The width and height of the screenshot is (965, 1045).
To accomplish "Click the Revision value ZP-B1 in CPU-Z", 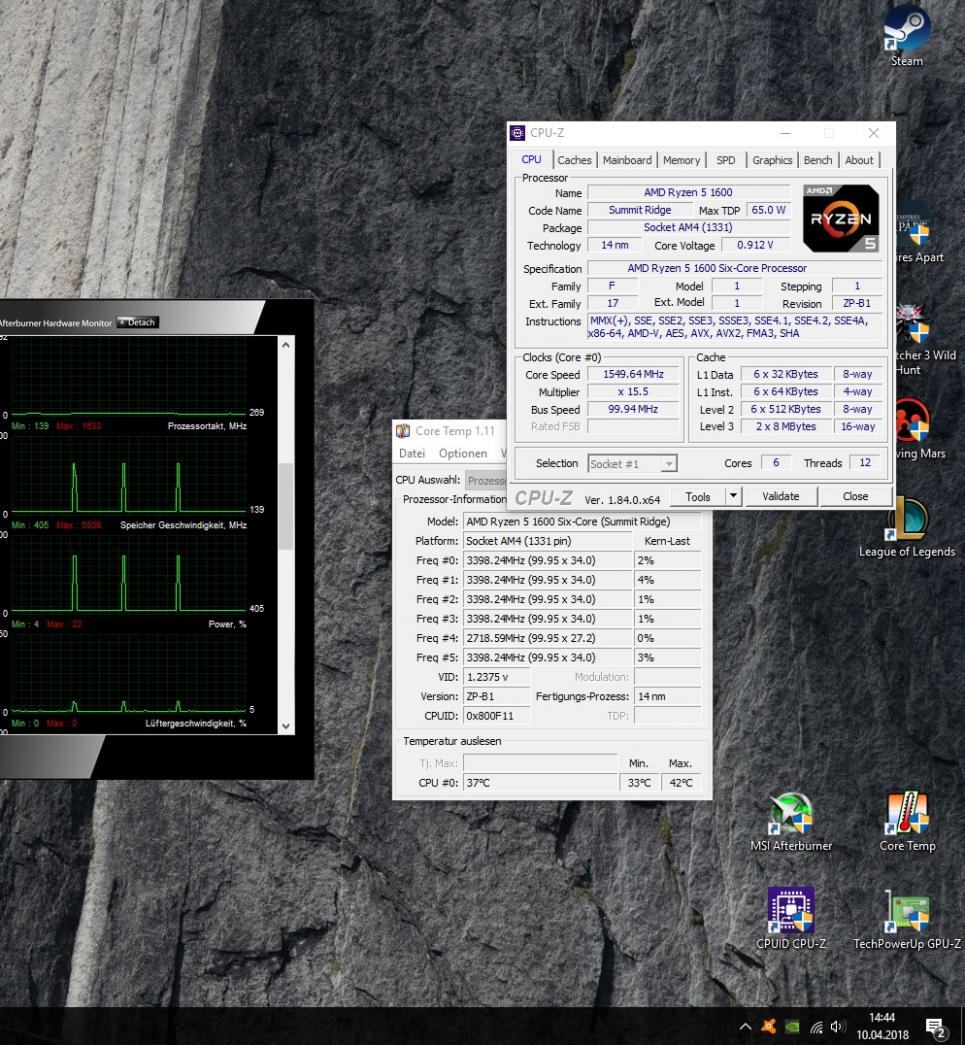I will coord(856,303).
